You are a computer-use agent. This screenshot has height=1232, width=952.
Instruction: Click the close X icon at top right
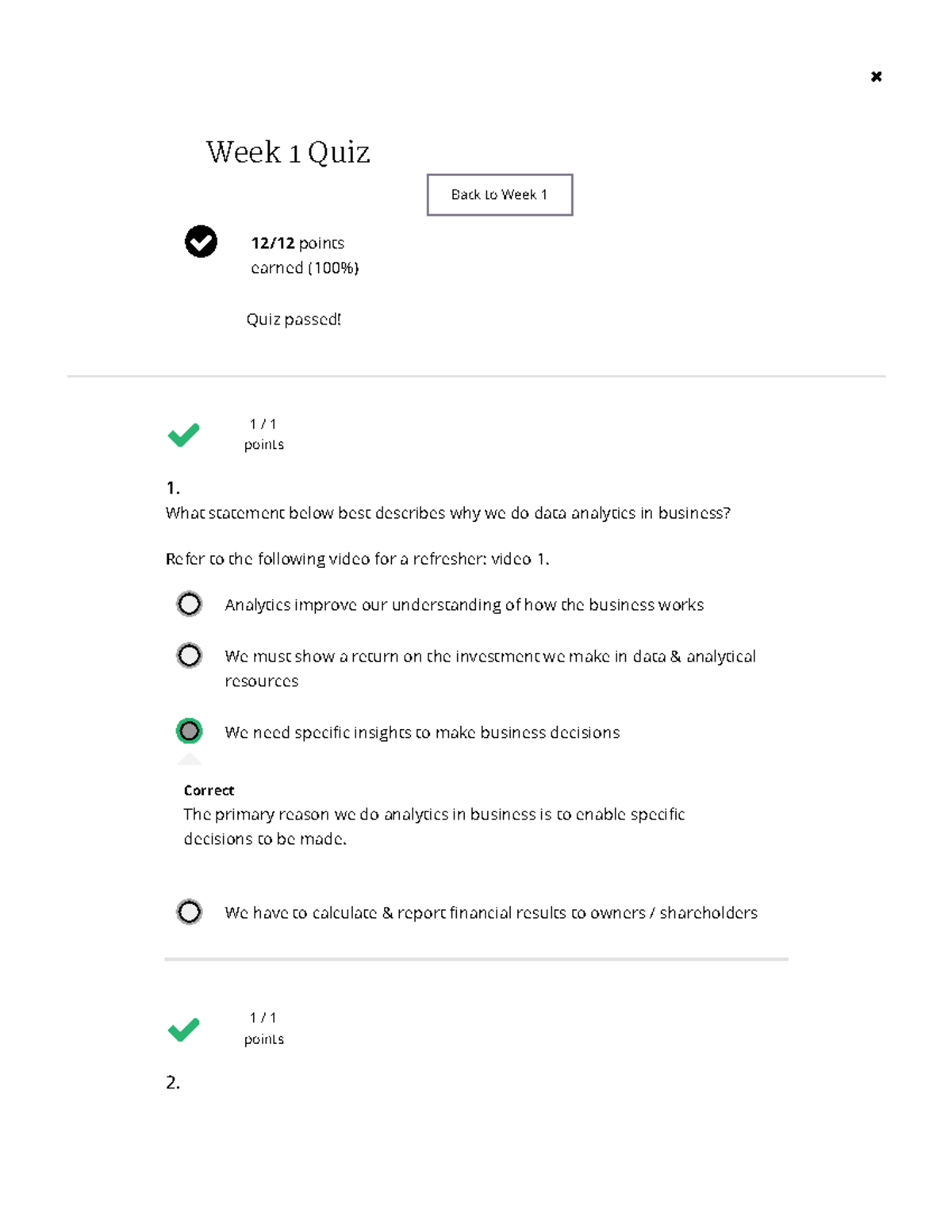[877, 76]
